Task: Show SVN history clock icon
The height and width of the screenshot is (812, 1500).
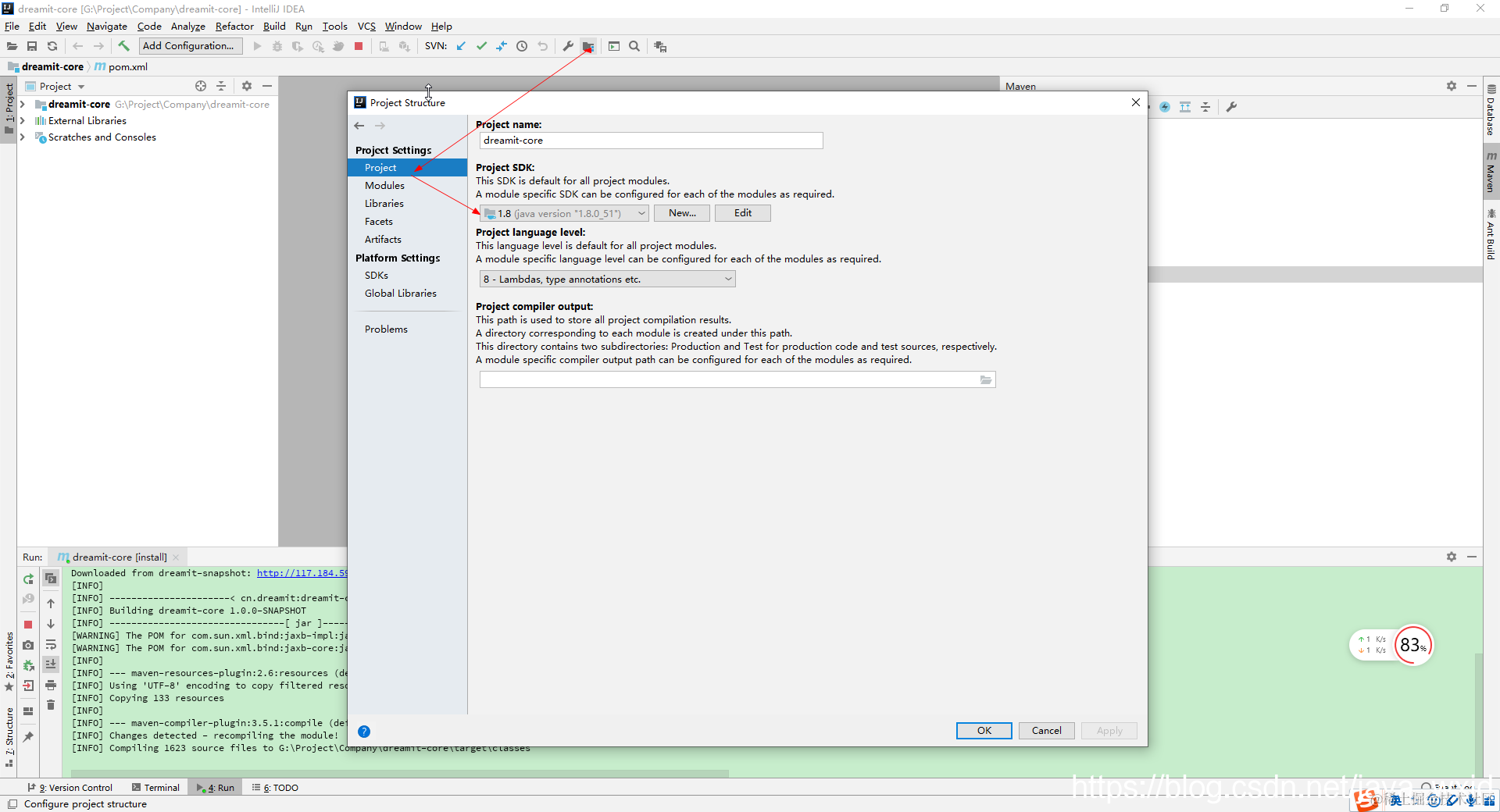Action: [522, 46]
